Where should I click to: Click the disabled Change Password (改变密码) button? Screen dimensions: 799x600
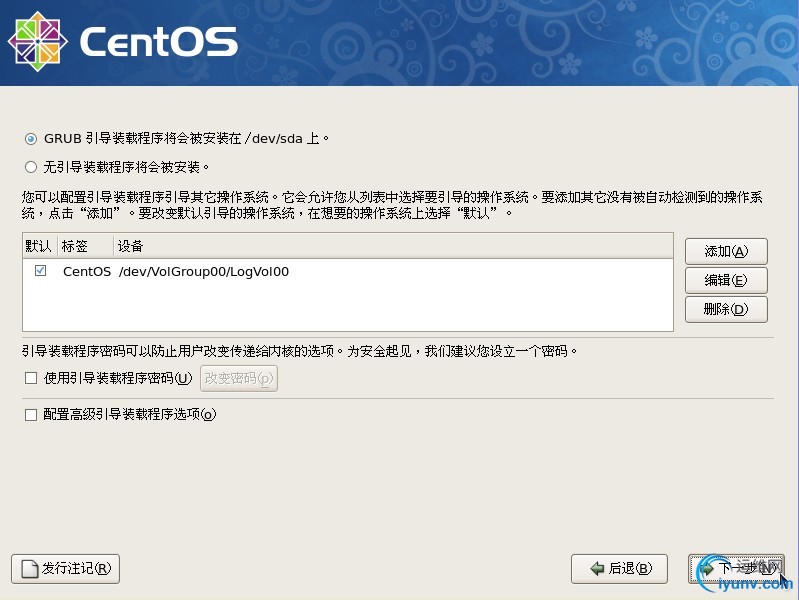(239, 378)
